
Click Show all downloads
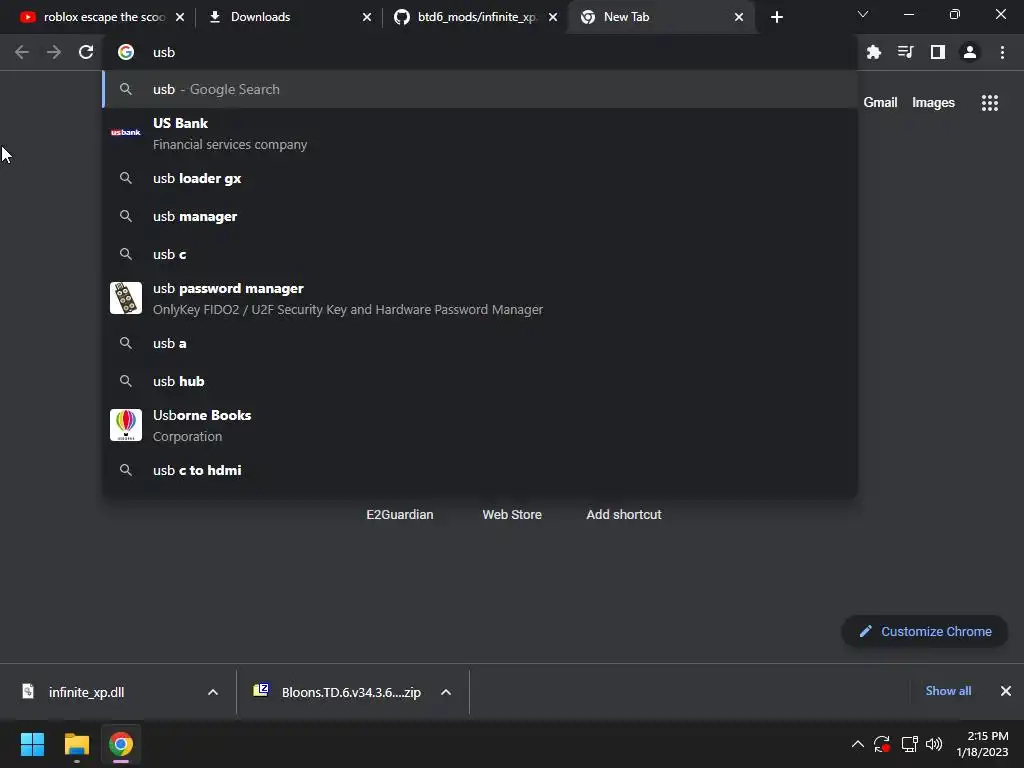coord(948,691)
